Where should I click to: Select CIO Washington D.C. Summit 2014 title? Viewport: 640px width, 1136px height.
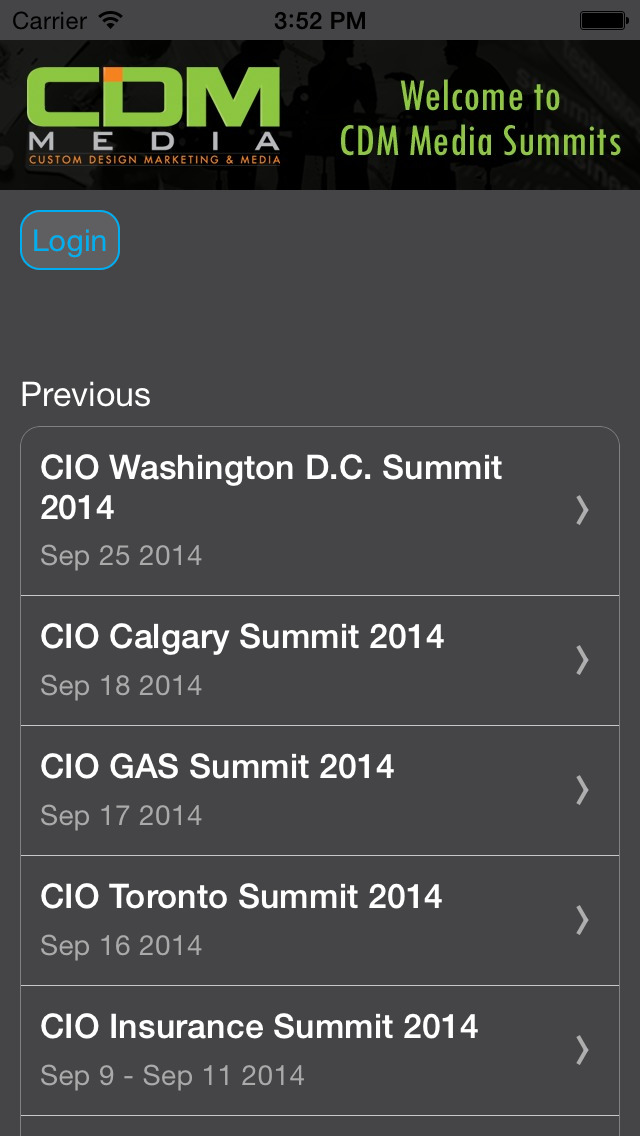pos(271,487)
